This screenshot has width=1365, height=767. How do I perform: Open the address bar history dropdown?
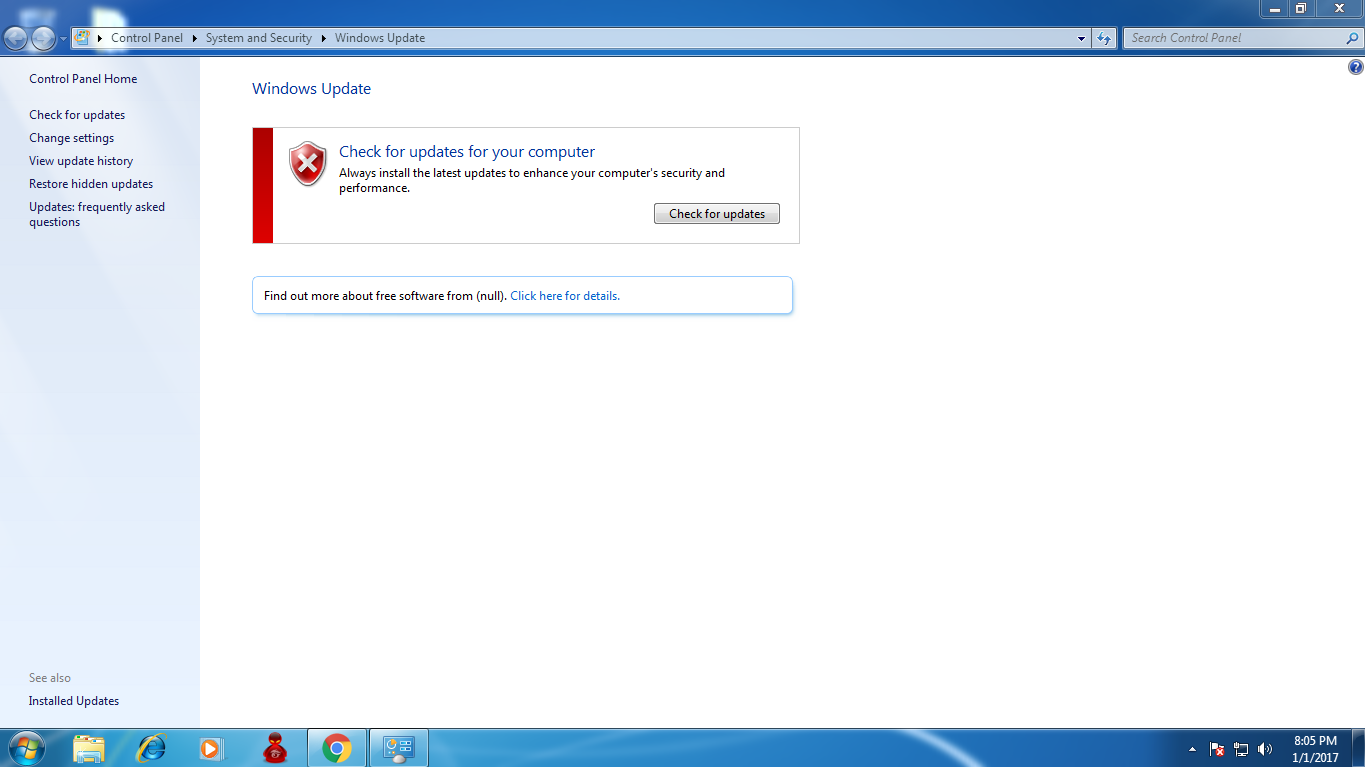(x=1081, y=37)
